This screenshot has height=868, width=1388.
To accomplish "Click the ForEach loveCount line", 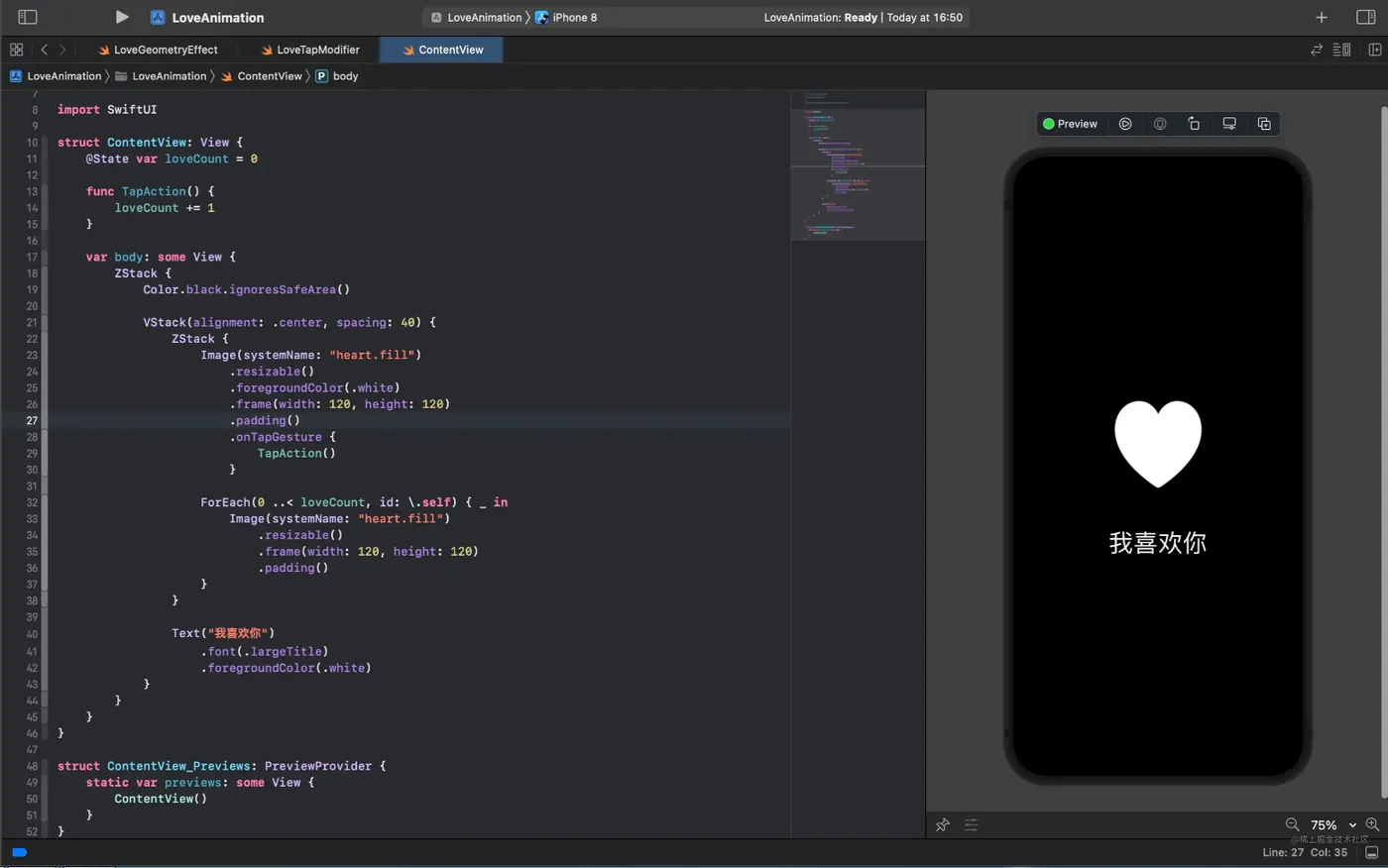I will point(354,501).
